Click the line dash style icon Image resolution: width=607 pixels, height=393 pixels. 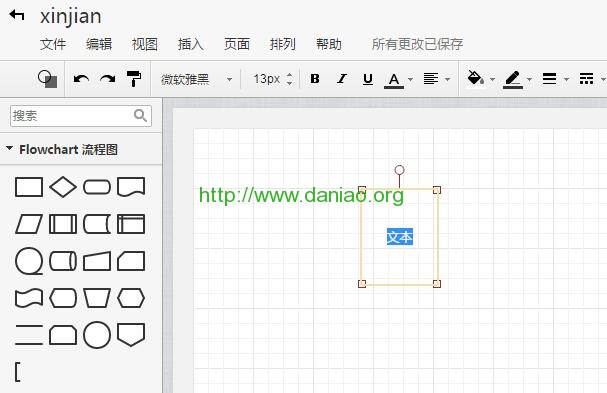(x=586, y=79)
